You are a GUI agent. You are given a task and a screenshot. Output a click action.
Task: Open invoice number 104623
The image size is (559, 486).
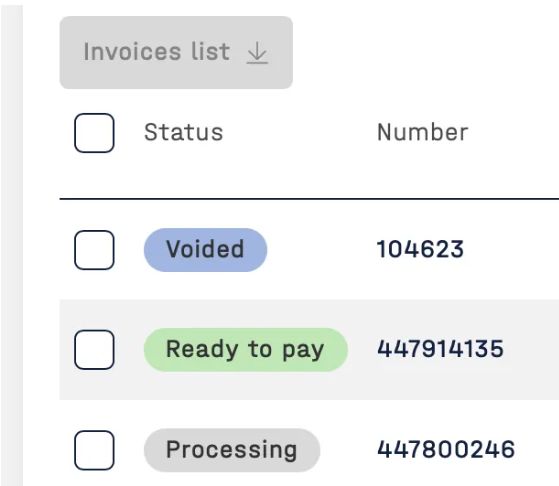click(x=420, y=249)
